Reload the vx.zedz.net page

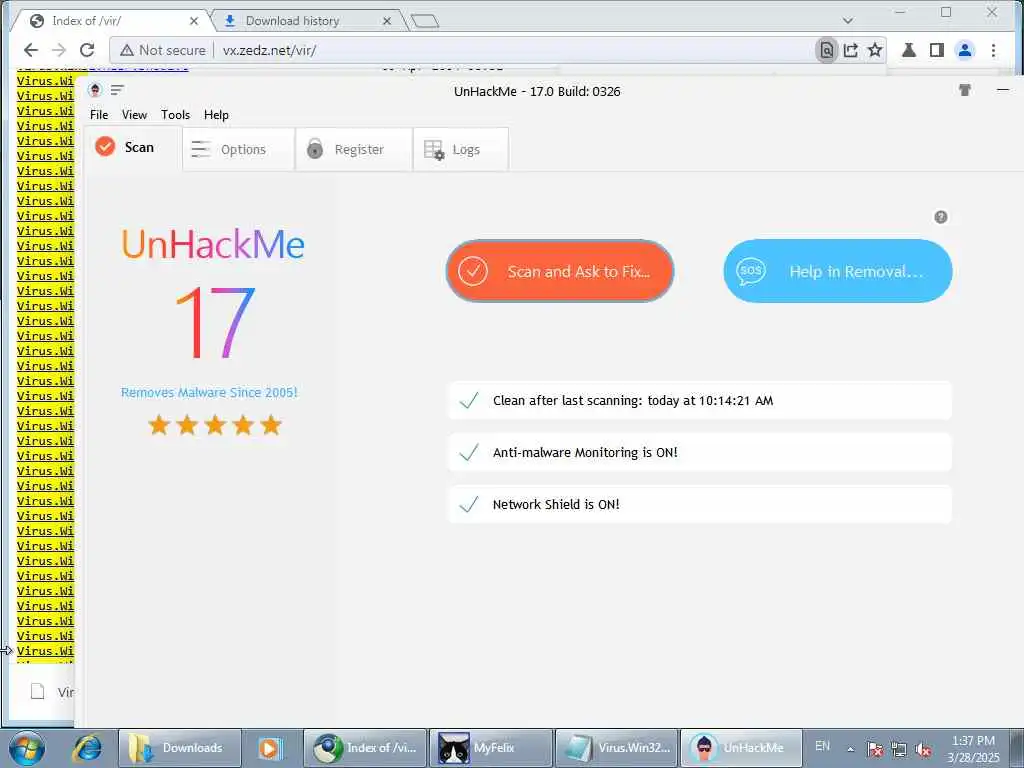pyautogui.click(x=87, y=50)
